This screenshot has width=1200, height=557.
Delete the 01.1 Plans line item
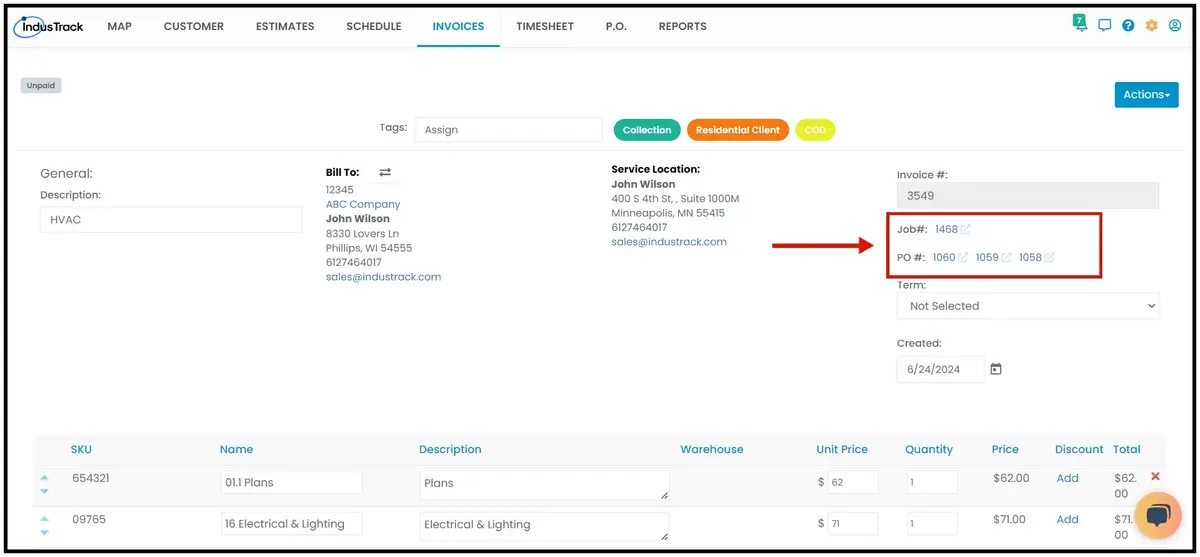pyautogui.click(x=1156, y=477)
